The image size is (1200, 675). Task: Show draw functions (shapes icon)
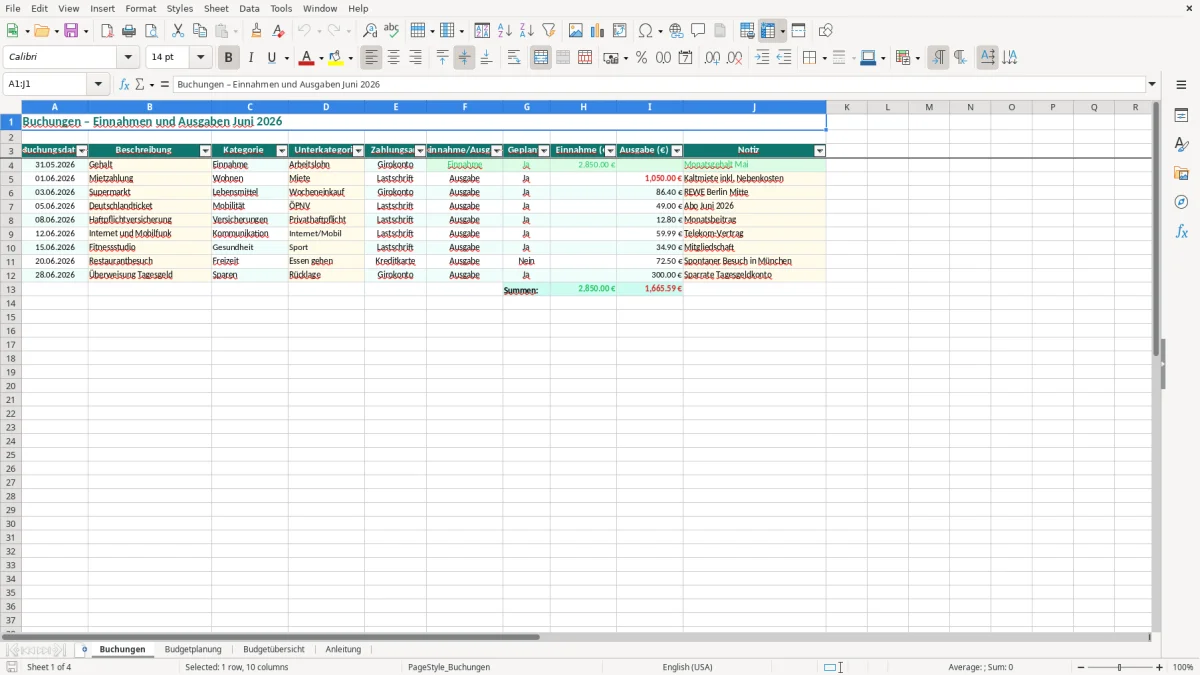point(826,31)
